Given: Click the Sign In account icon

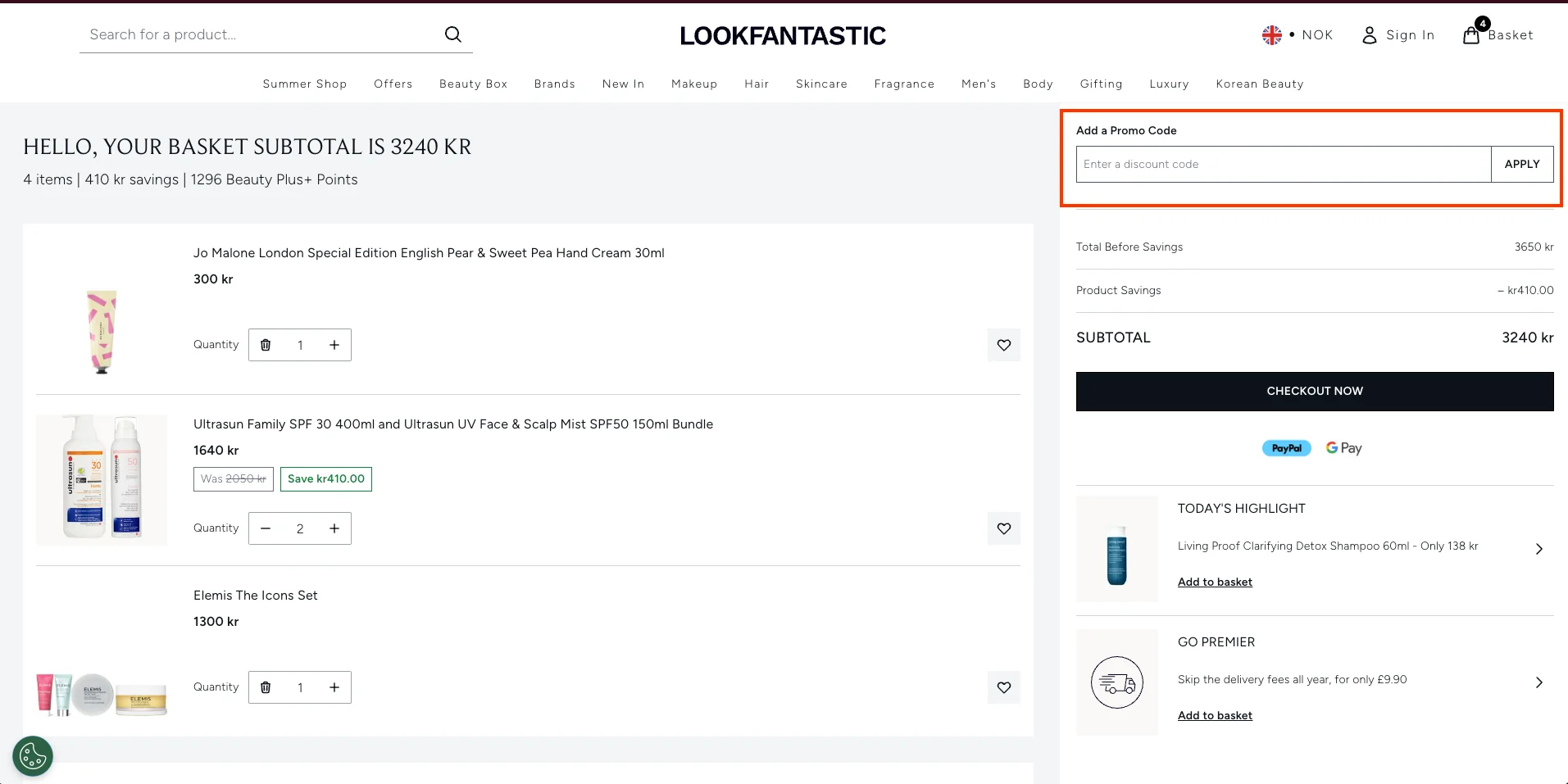Looking at the screenshot, I should pyautogui.click(x=1369, y=35).
